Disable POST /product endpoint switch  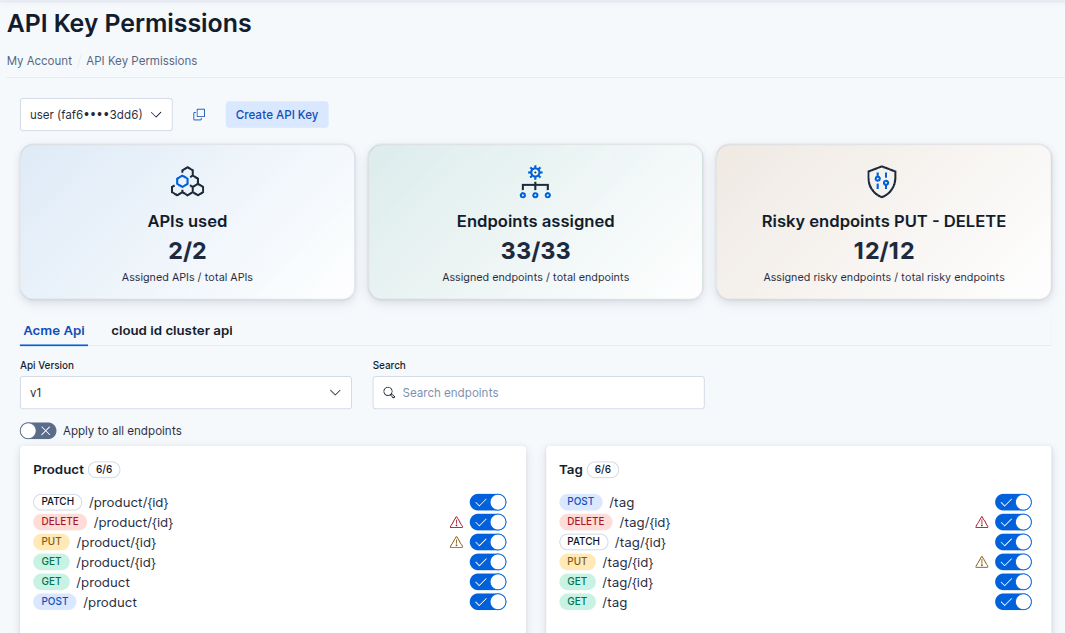pos(488,602)
